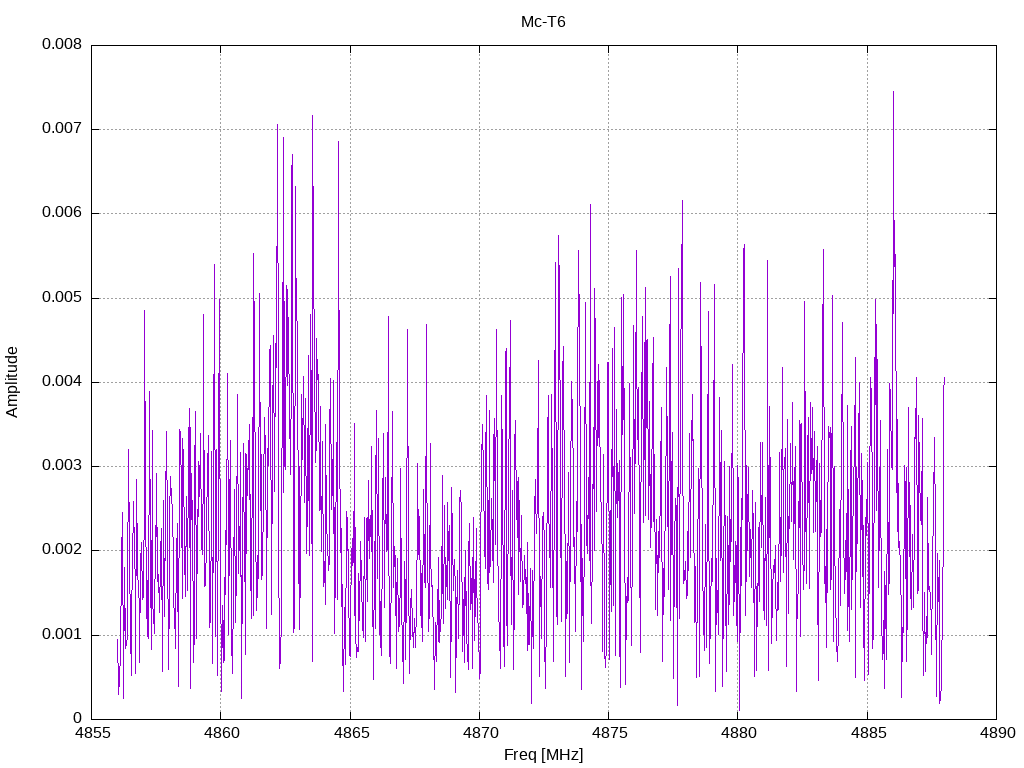This screenshot has height=768, width=1024.
Task: Click the y-axis tick value 0.001
Action: [x=62, y=634]
